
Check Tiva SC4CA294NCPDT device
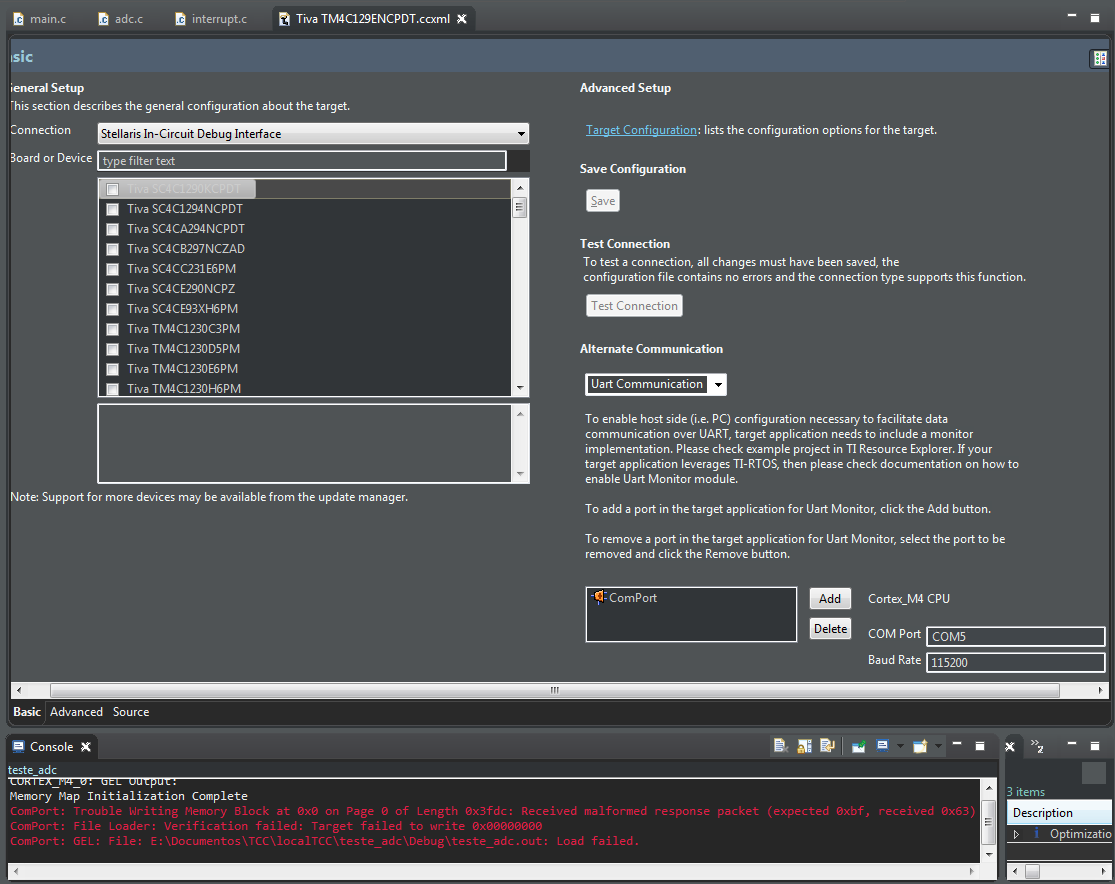click(x=112, y=229)
